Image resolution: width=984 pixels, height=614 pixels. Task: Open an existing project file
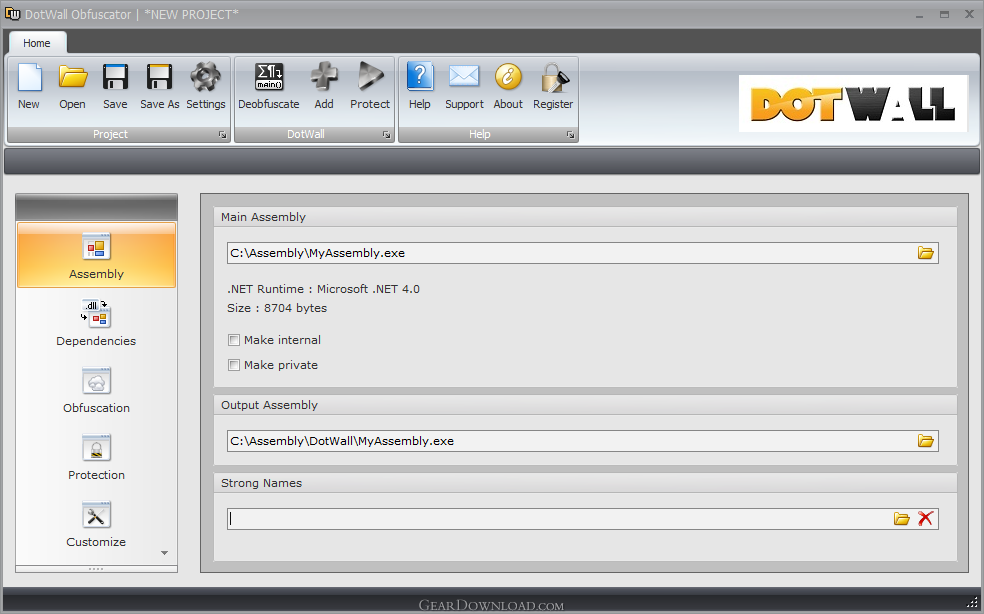coord(72,88)
